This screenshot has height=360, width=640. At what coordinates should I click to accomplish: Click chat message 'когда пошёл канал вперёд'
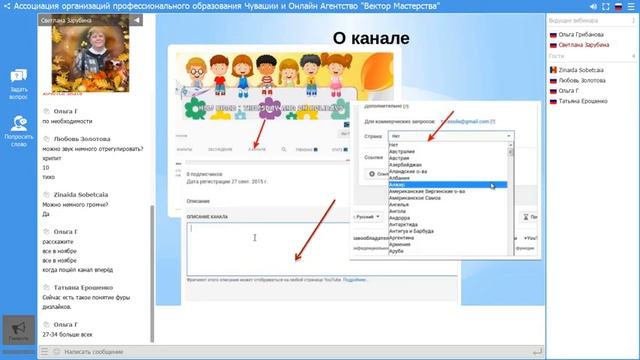point(78,270)
